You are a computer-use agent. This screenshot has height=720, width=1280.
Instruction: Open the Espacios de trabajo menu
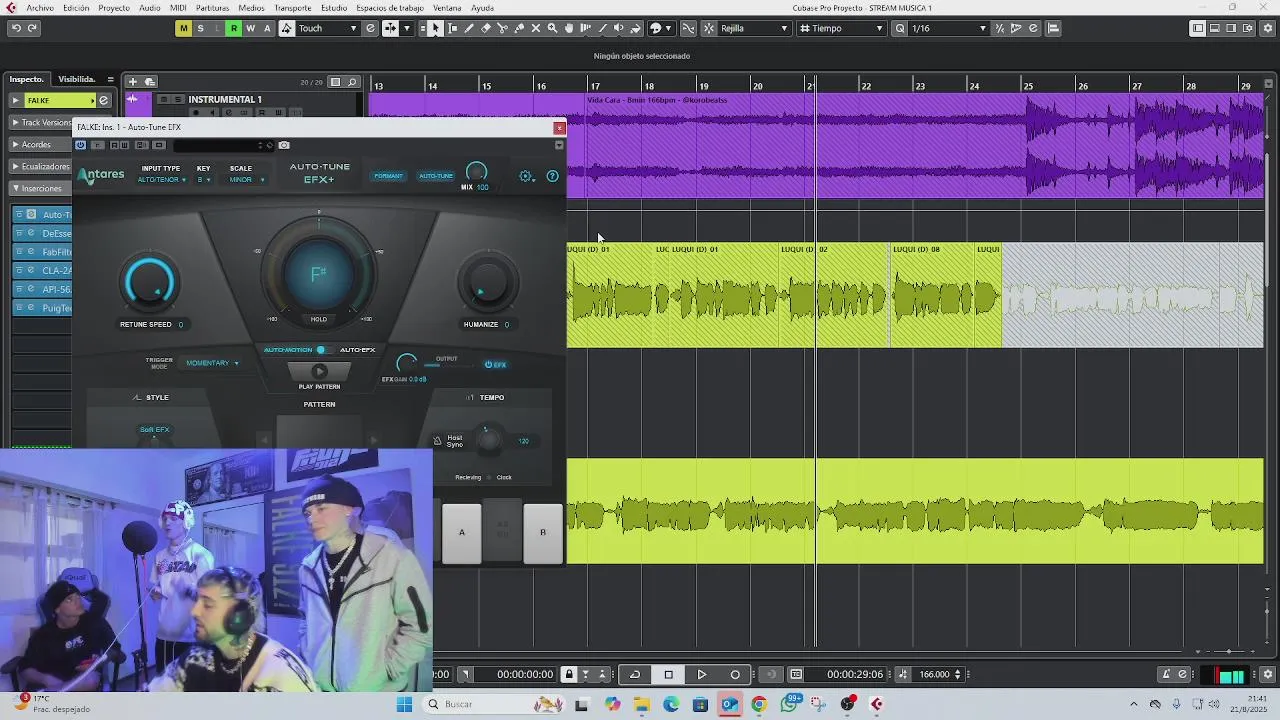(390, 8)
